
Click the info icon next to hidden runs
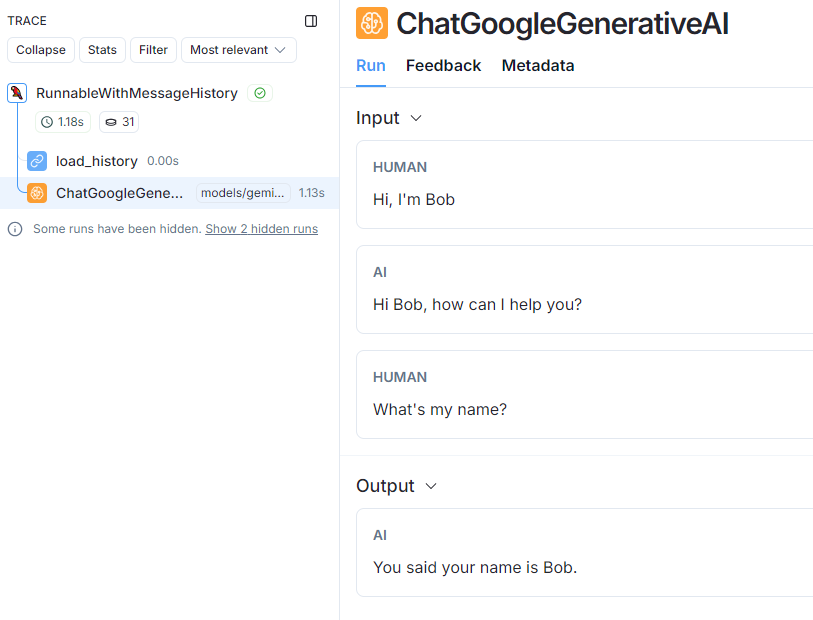click(15, 229)
